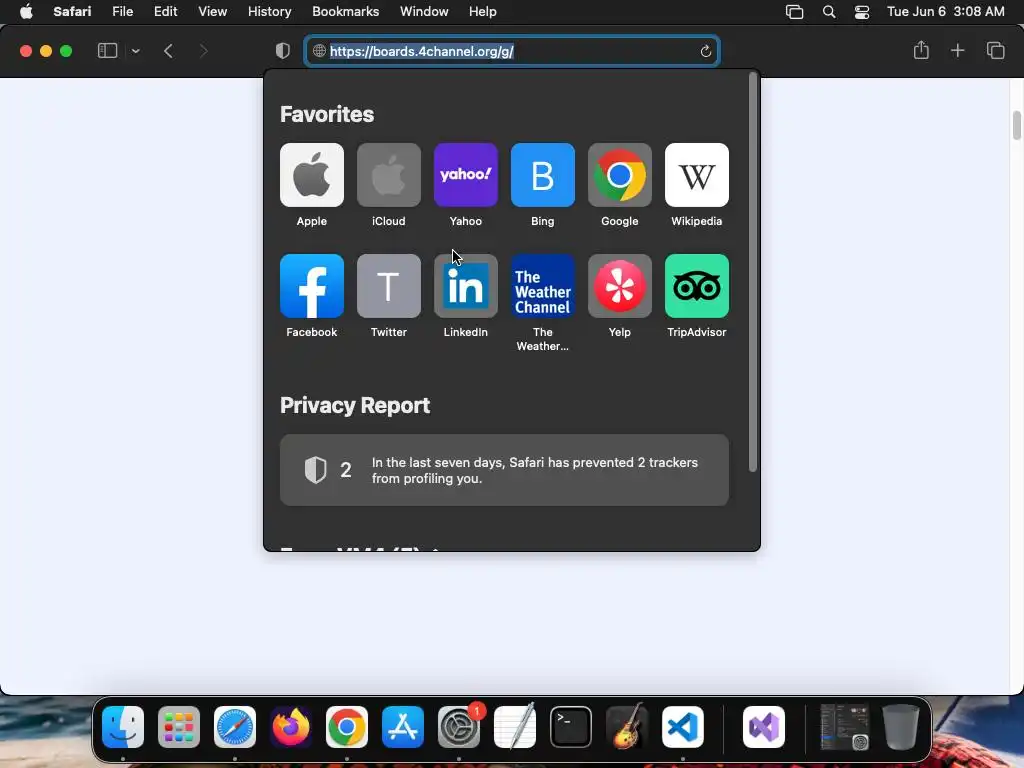
Task: Go back to the previous page
Action: (168, 51)
